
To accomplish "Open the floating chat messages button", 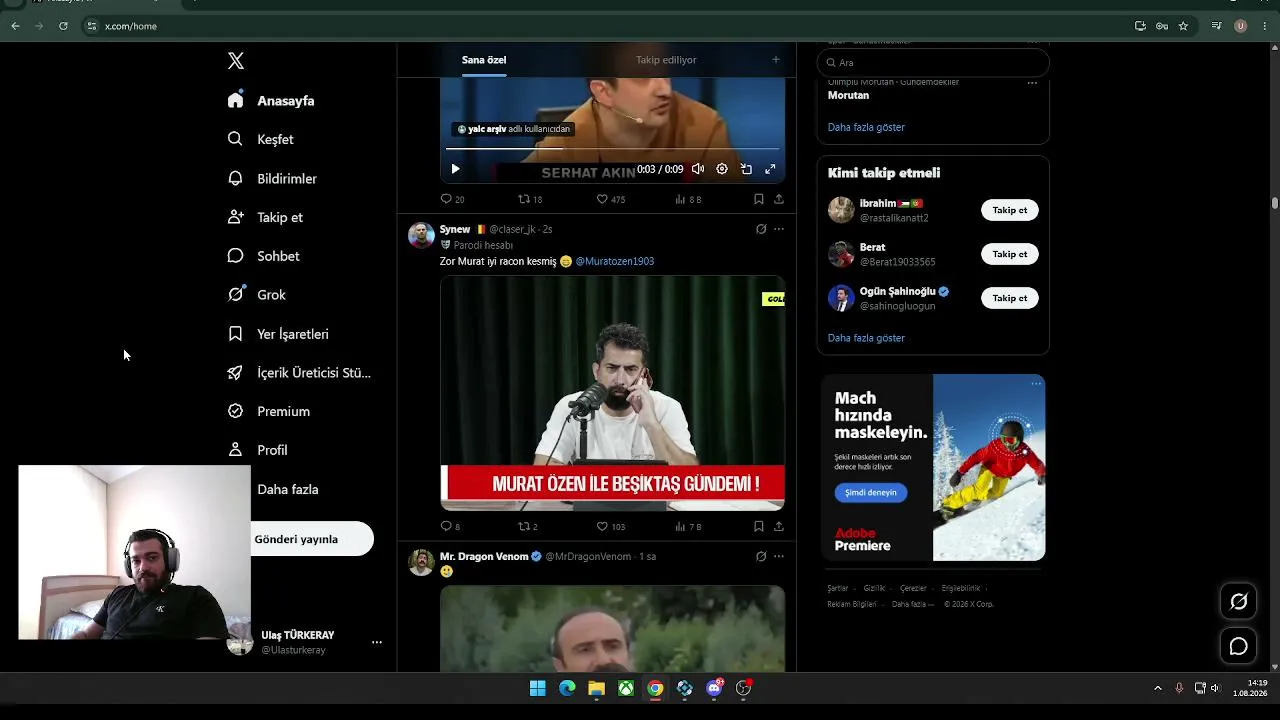I will pos(1238,646).
